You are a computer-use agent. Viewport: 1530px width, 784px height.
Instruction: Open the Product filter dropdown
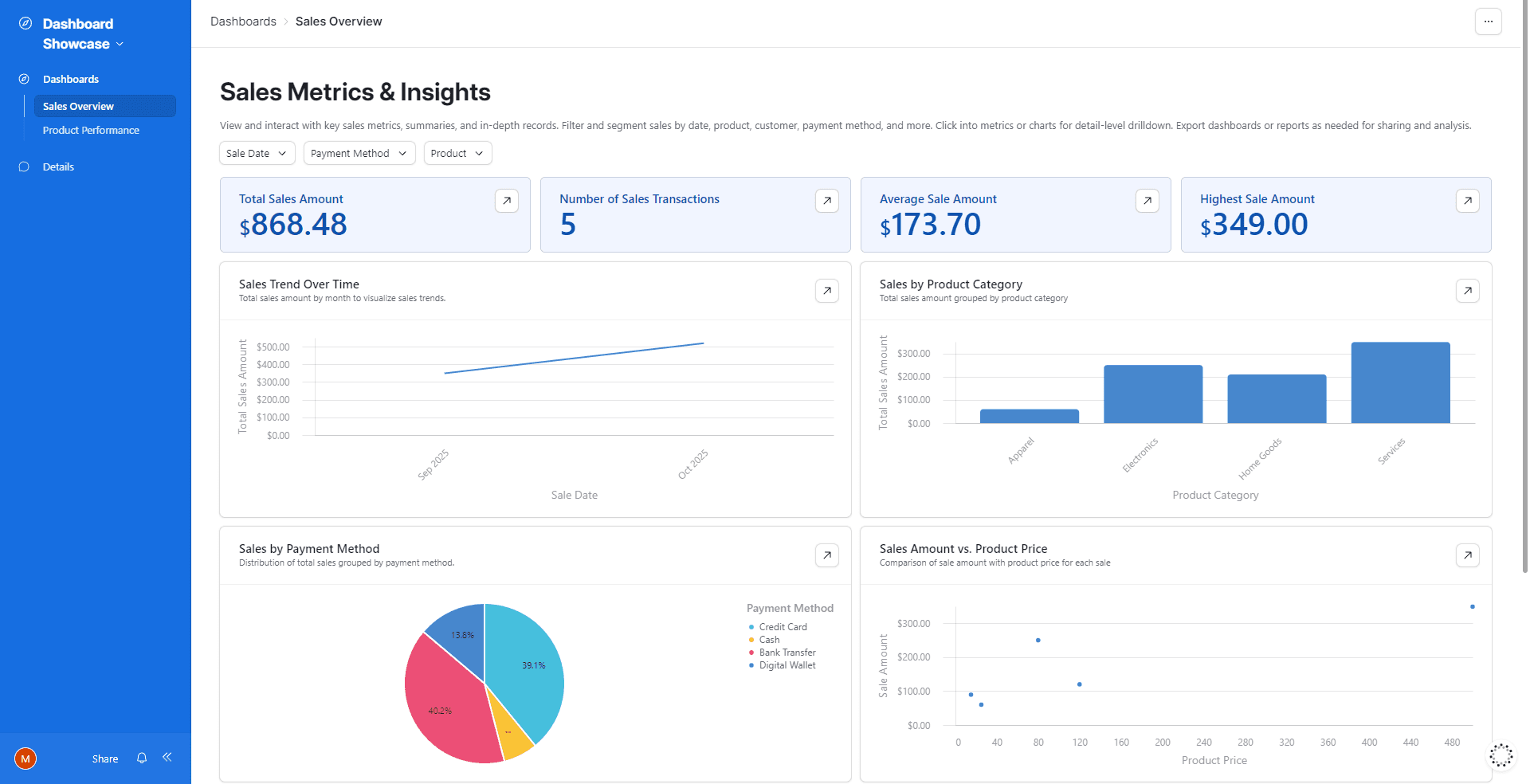457,153
